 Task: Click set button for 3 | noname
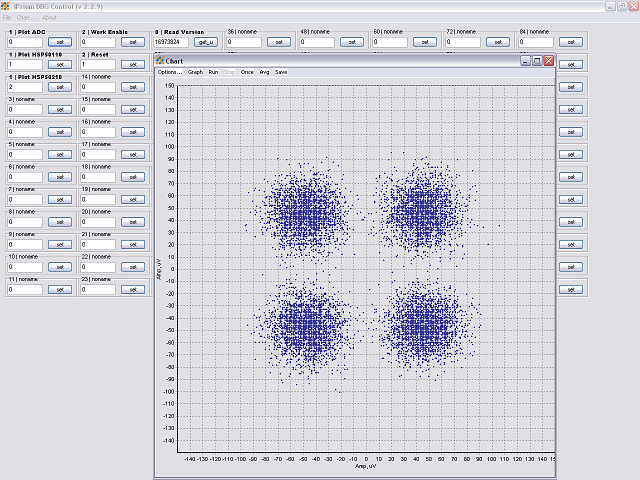coord(60,109)
